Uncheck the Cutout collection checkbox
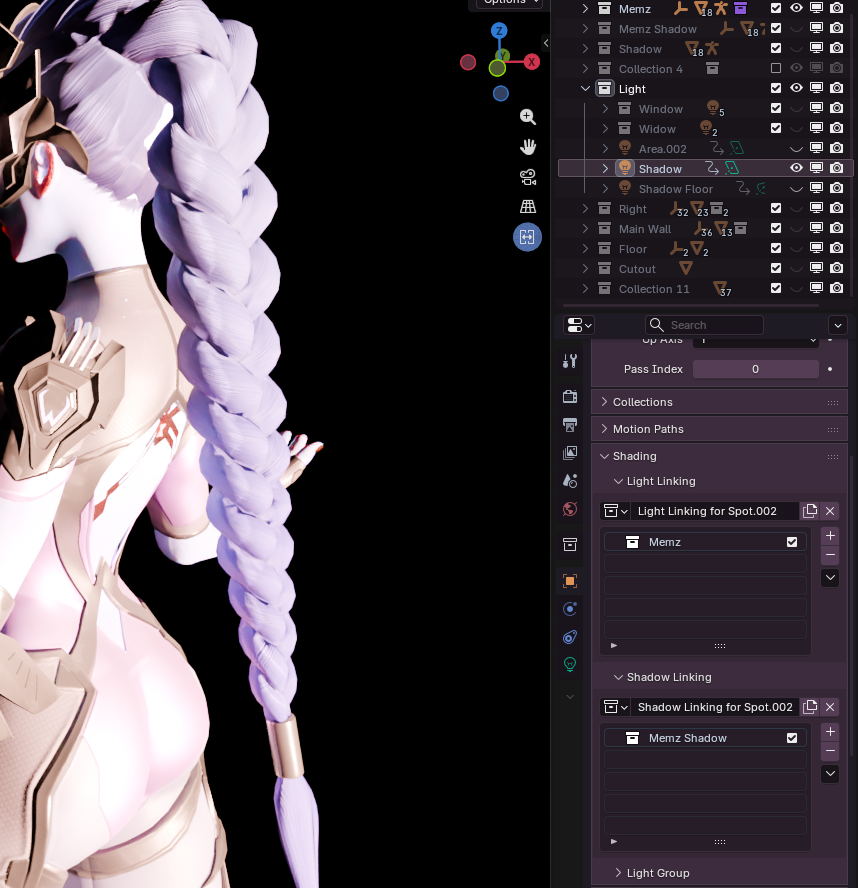This screenshot has height=888, width=858. tap(776, 268)
